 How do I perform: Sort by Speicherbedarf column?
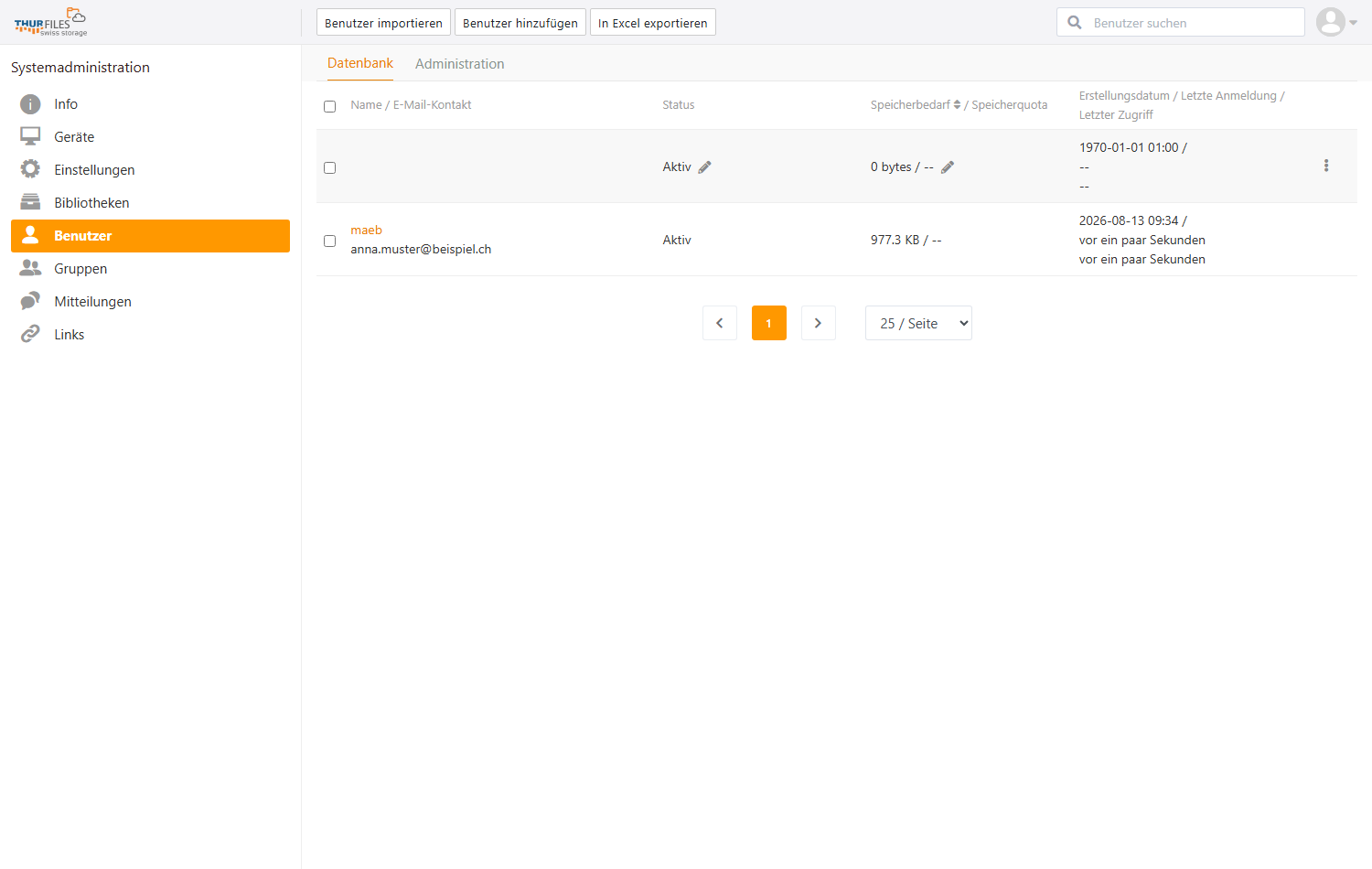[916, 105]
